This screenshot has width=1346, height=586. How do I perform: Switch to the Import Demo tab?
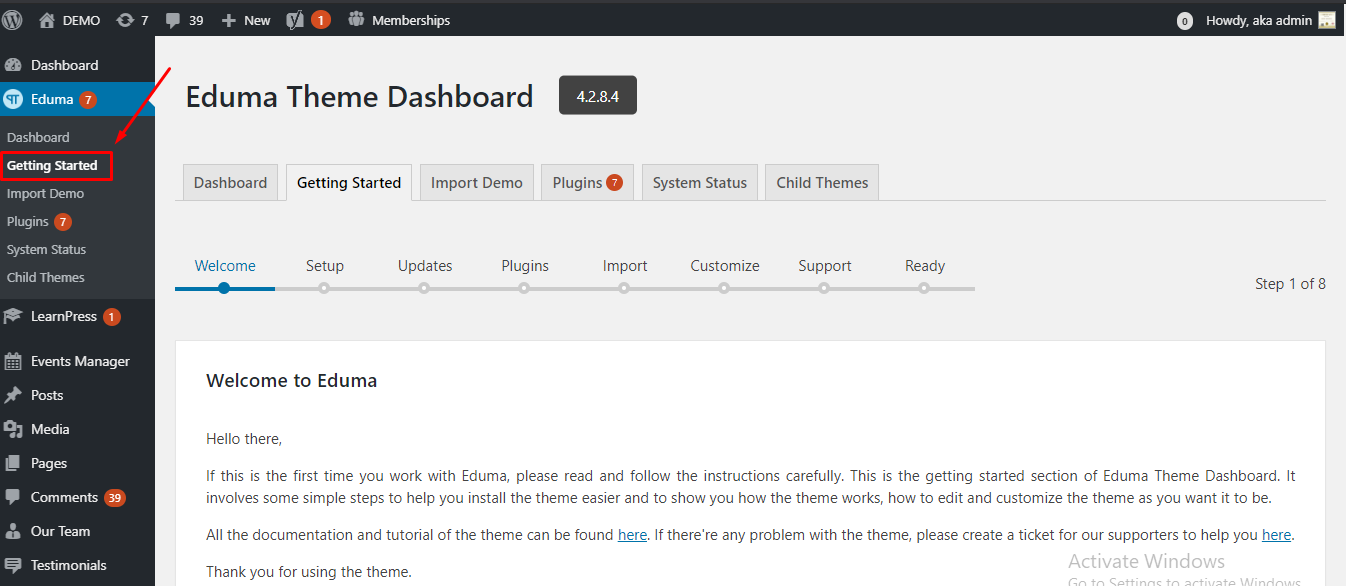click(477, 183)
